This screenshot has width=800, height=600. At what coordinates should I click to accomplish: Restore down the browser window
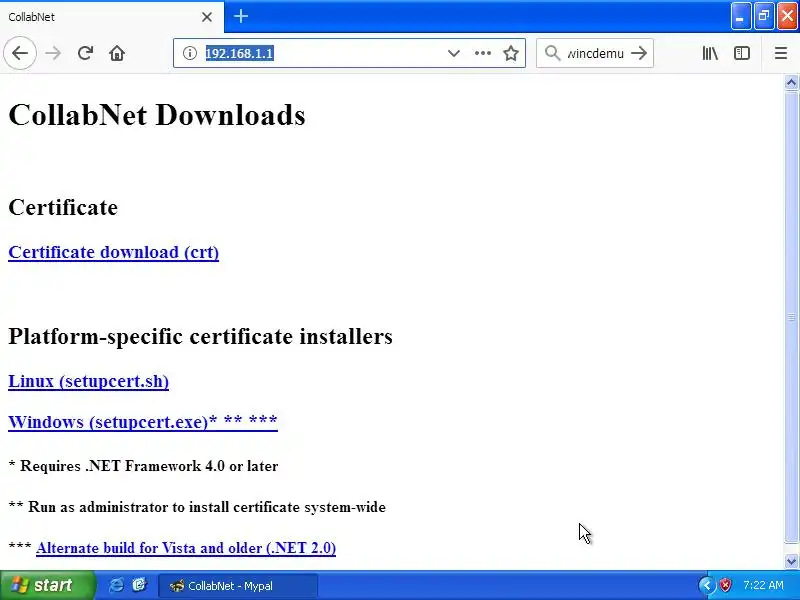pos(764,16)
